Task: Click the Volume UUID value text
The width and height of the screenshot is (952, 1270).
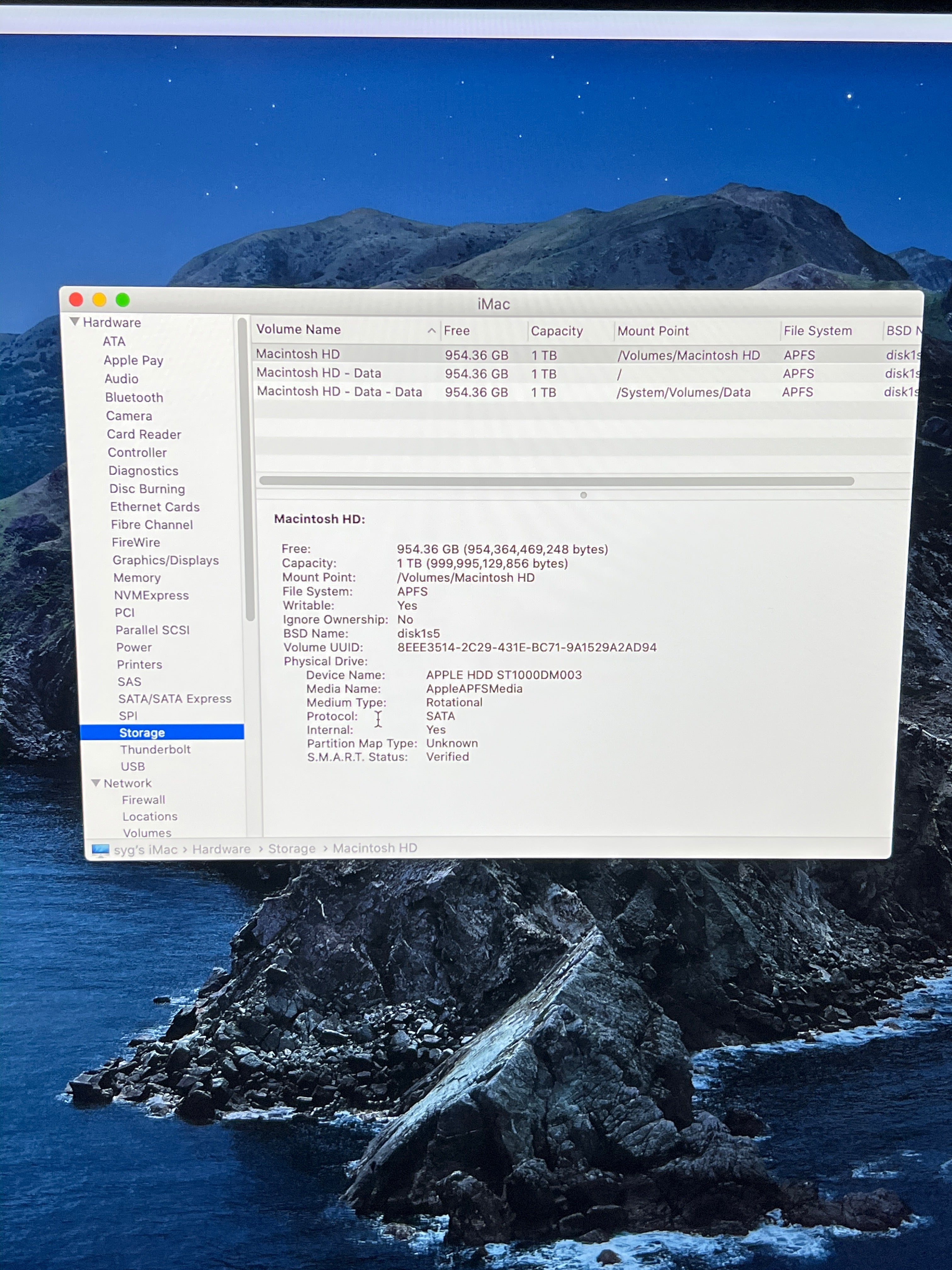Action: 527,648
